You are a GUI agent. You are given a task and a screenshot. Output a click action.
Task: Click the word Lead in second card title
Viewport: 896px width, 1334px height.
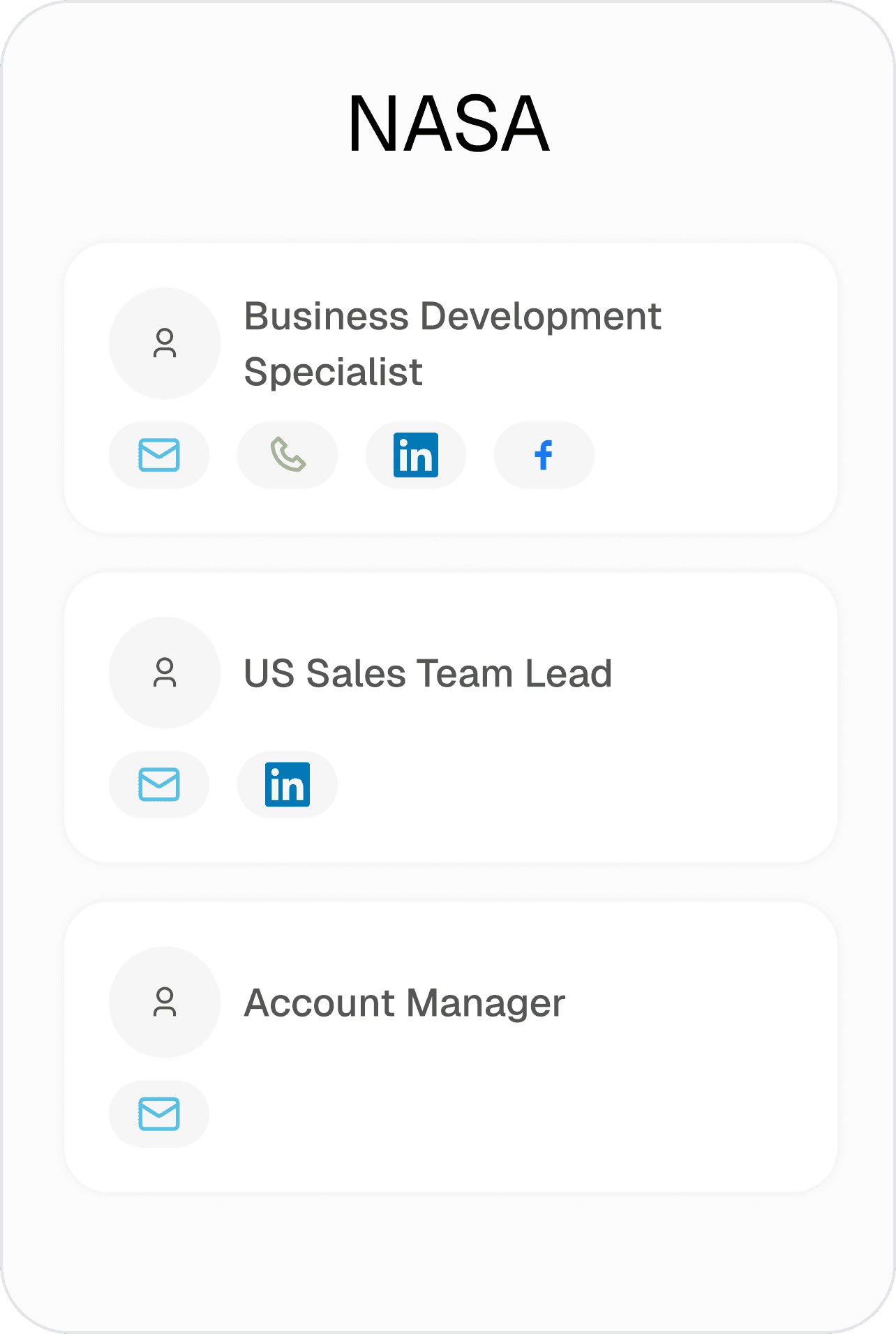click(569, 673)
